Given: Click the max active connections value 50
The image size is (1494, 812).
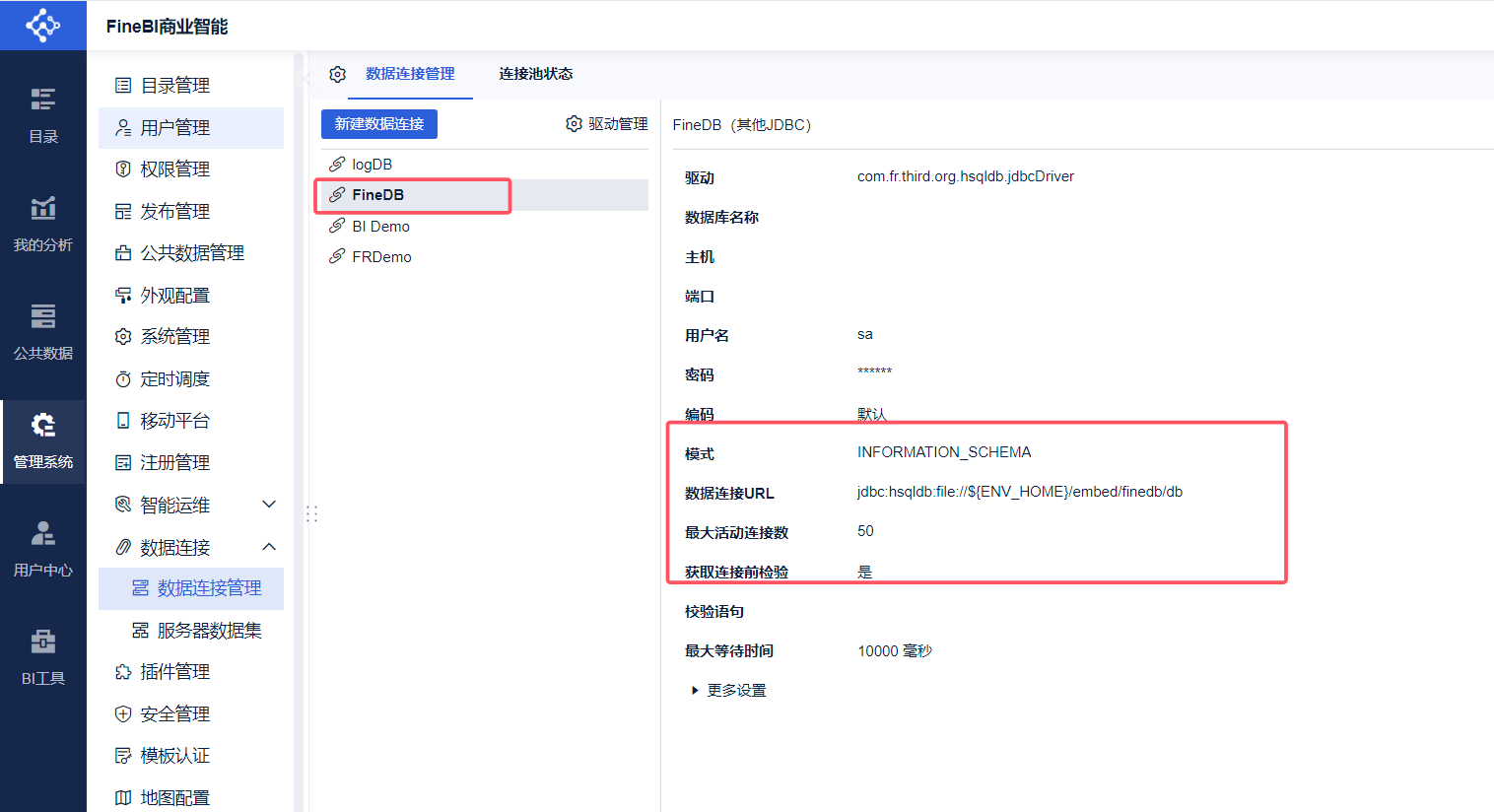Looking at the screenshot, I should 865,531.
